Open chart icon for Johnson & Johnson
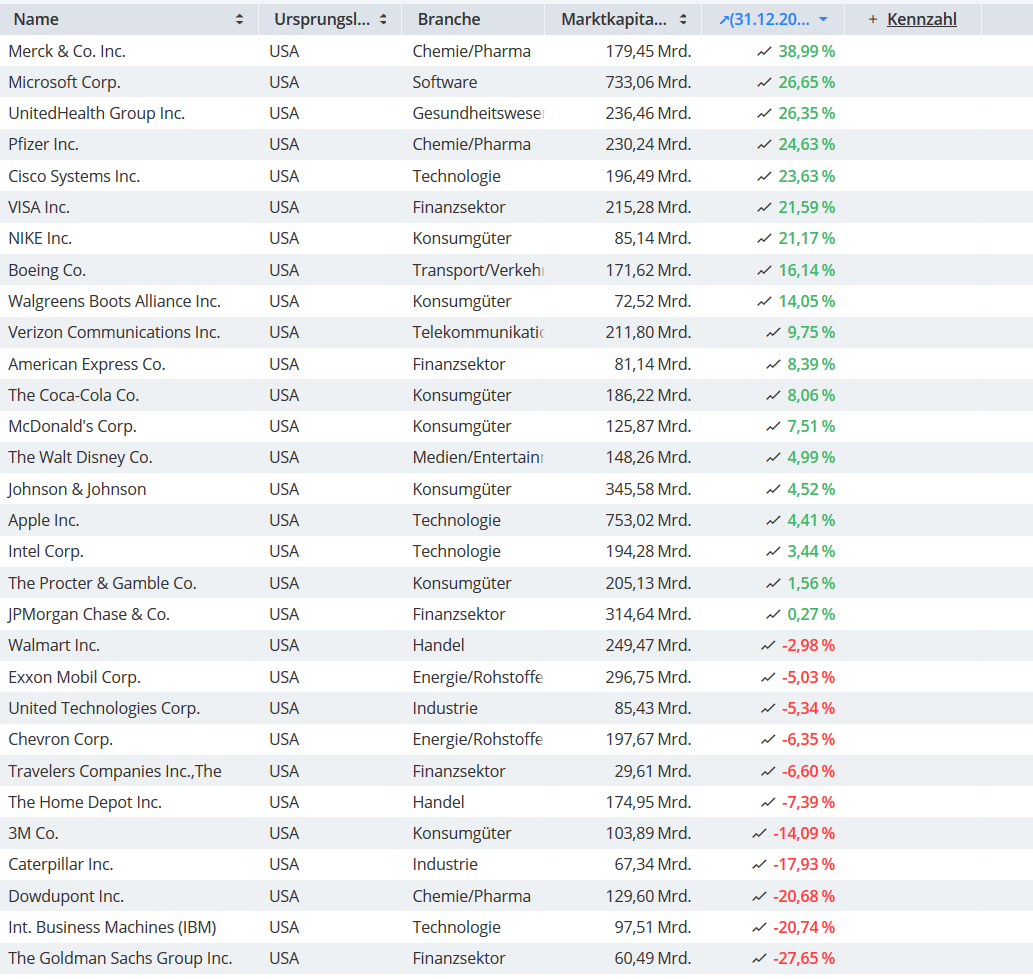Screen dimensions: 1033x979 coord(773,490)
